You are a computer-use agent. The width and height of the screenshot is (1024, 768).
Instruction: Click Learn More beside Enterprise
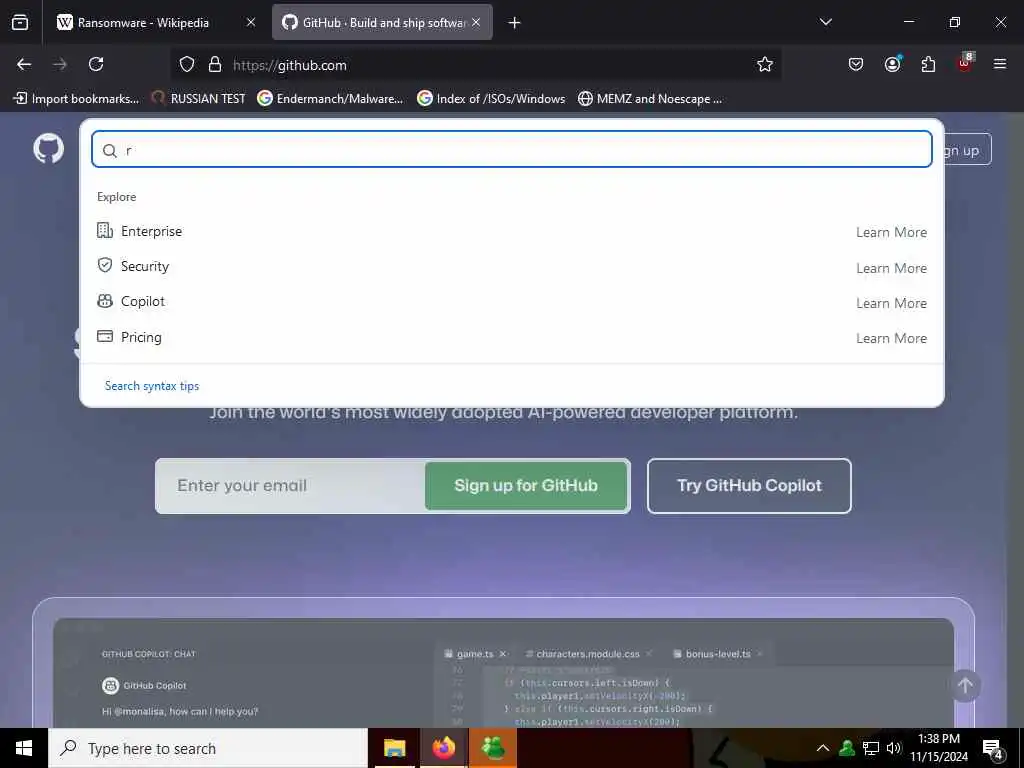[891, 232]
